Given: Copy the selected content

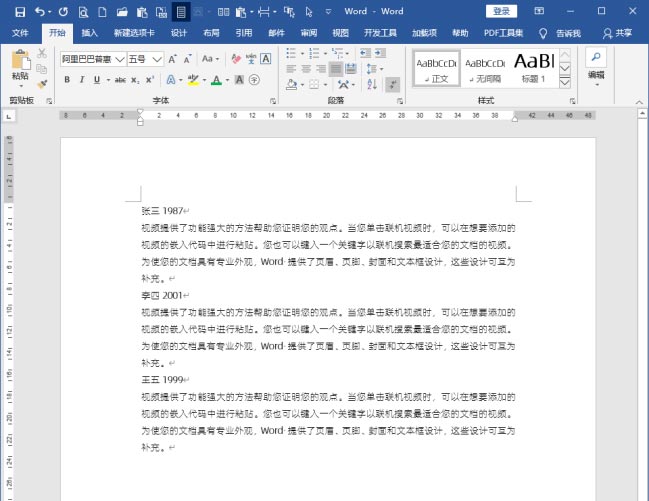Looking at the screenshot, I should point(41,69).
